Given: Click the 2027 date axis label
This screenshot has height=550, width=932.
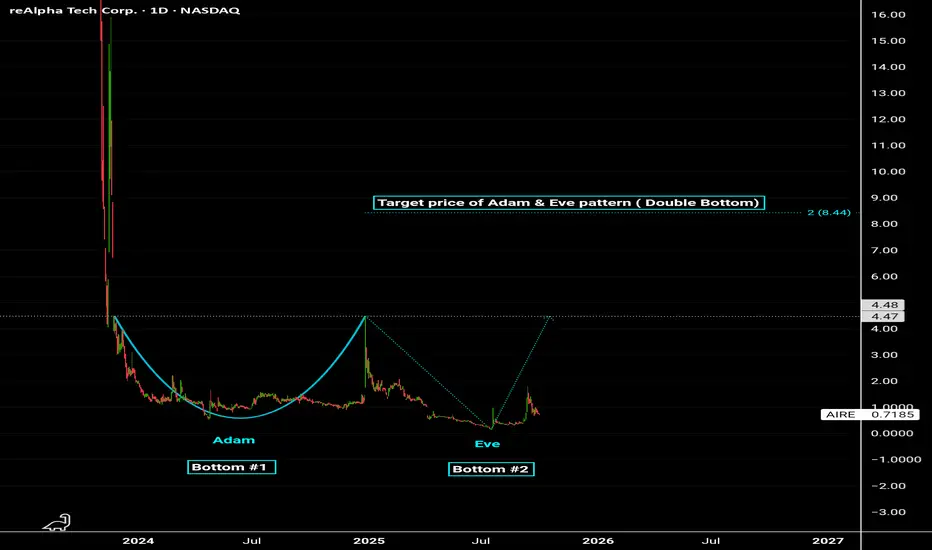Looking at the screenshot, I should coord(827,540).
